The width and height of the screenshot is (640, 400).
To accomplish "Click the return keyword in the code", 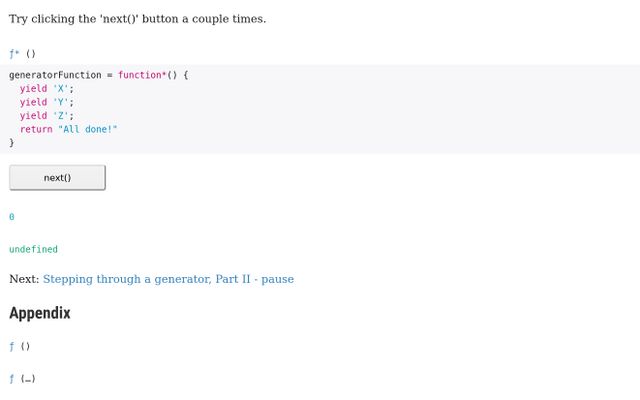I will [36, 129].
